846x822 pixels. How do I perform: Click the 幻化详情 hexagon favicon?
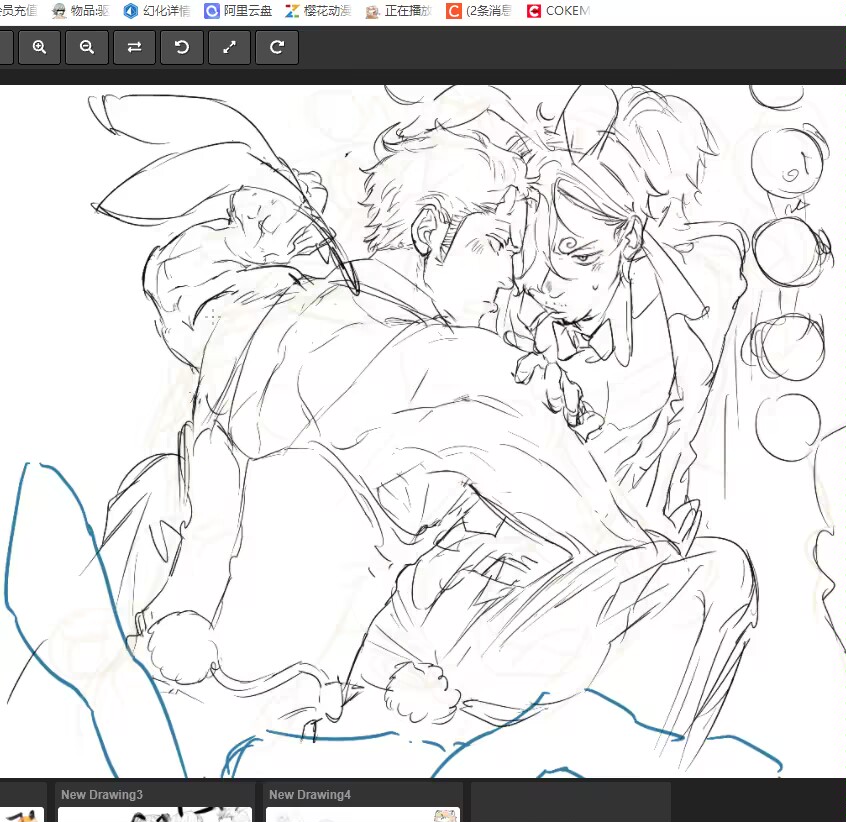pos(131,11)
